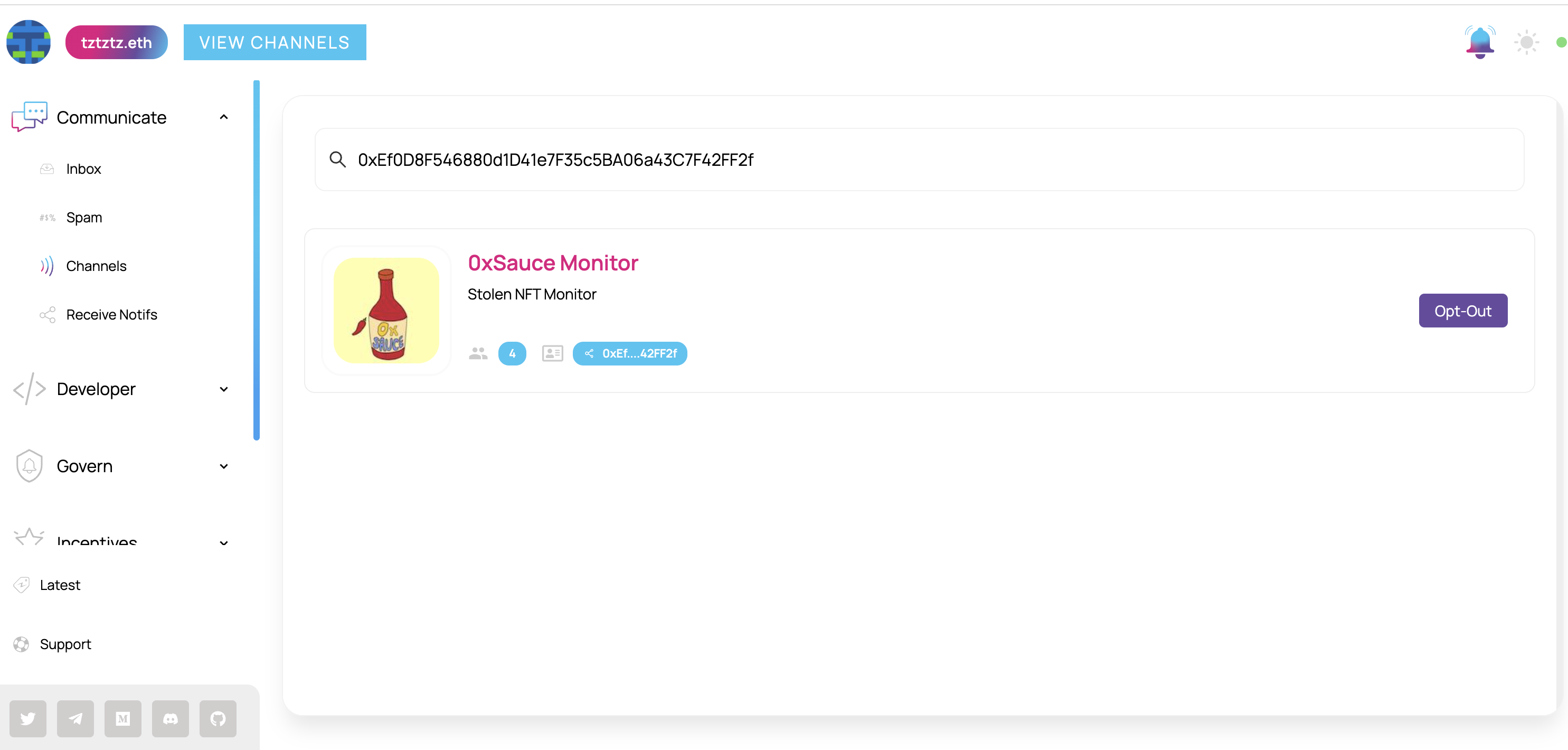Click into the channel search field
Viewport: 1568px width, 750px height.
(x=919, y=160)
